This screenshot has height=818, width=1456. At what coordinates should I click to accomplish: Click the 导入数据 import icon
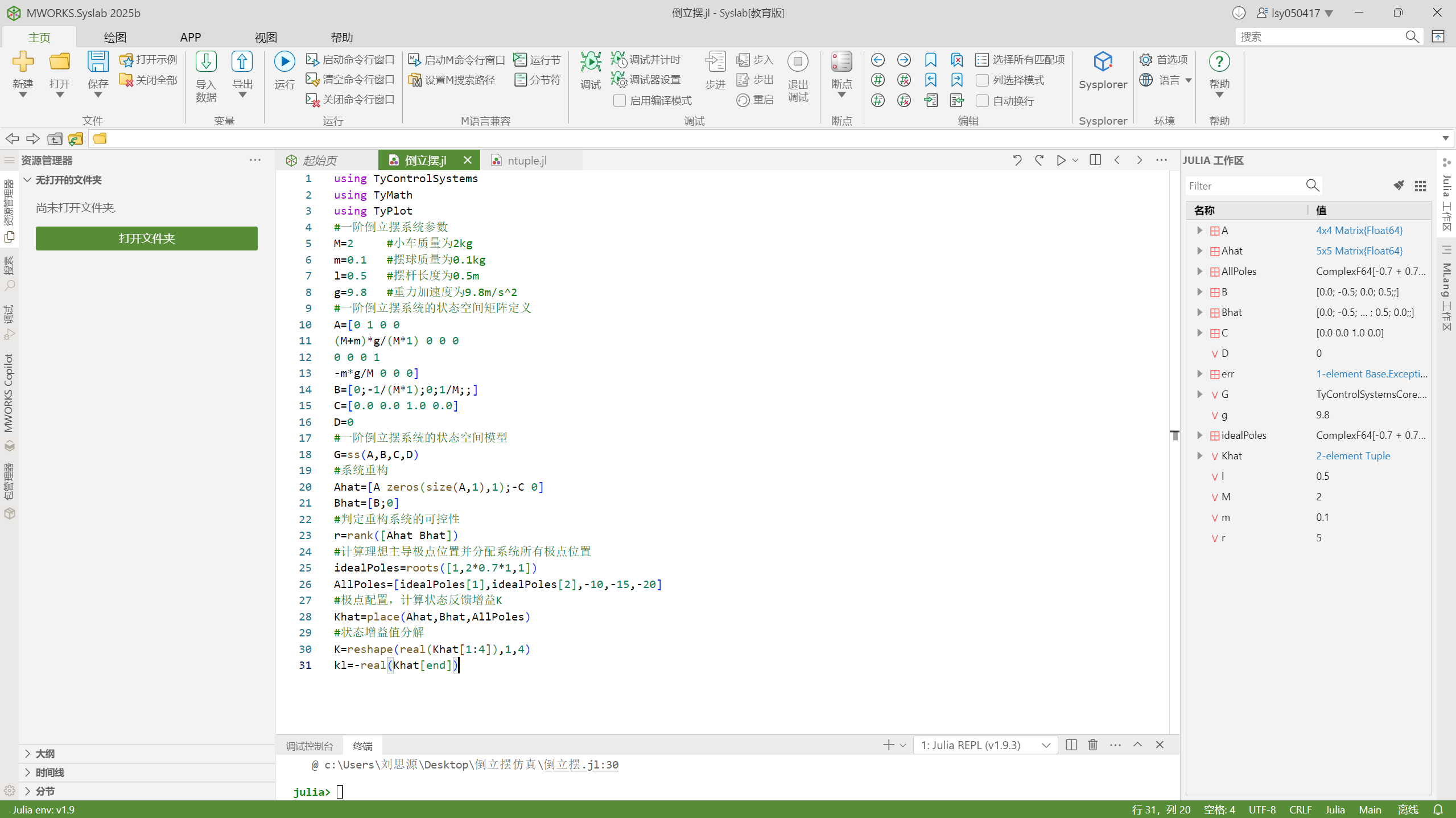click(x=206, y=61)
